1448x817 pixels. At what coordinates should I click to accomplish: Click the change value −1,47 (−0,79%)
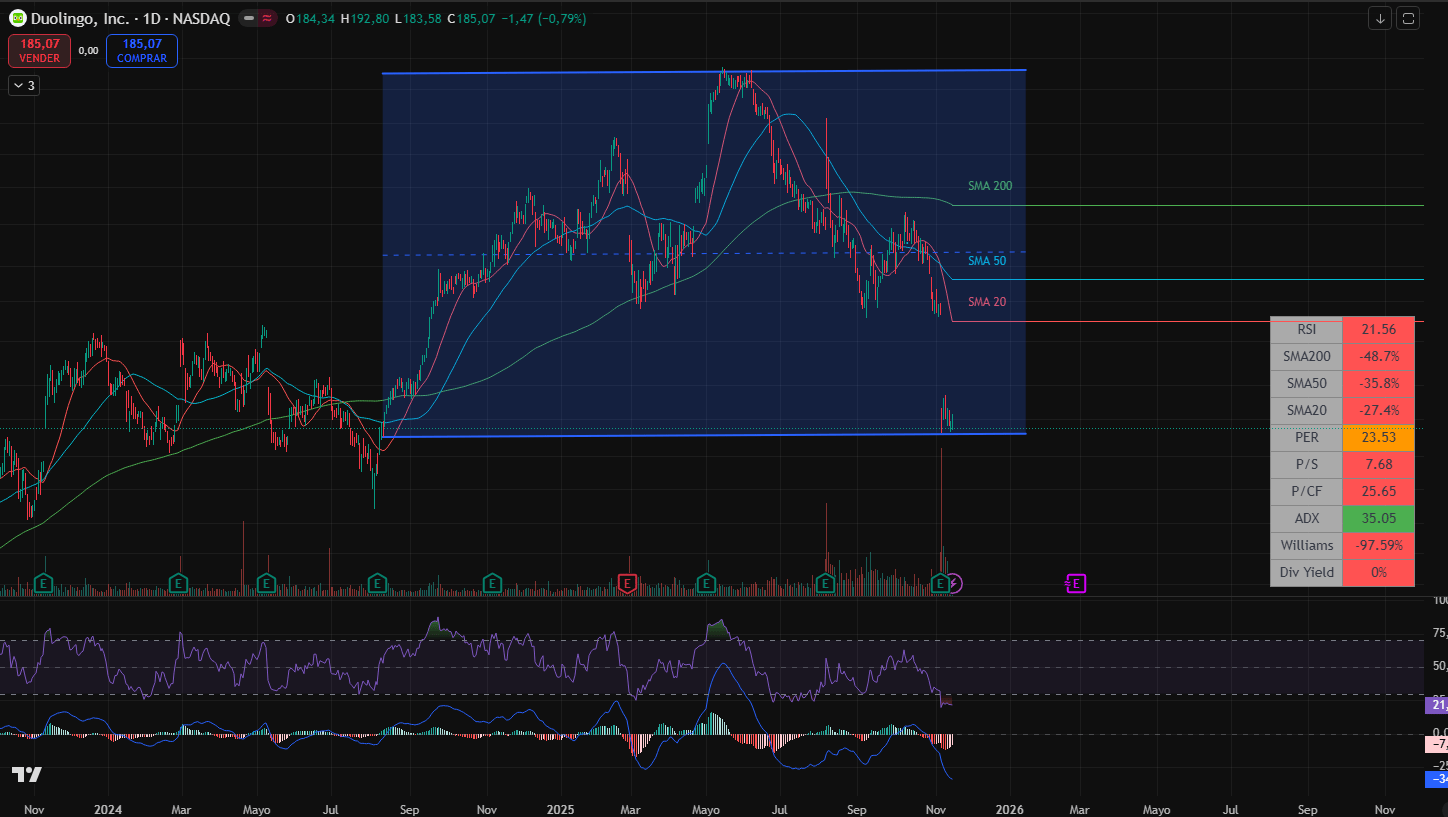(545, 19)
